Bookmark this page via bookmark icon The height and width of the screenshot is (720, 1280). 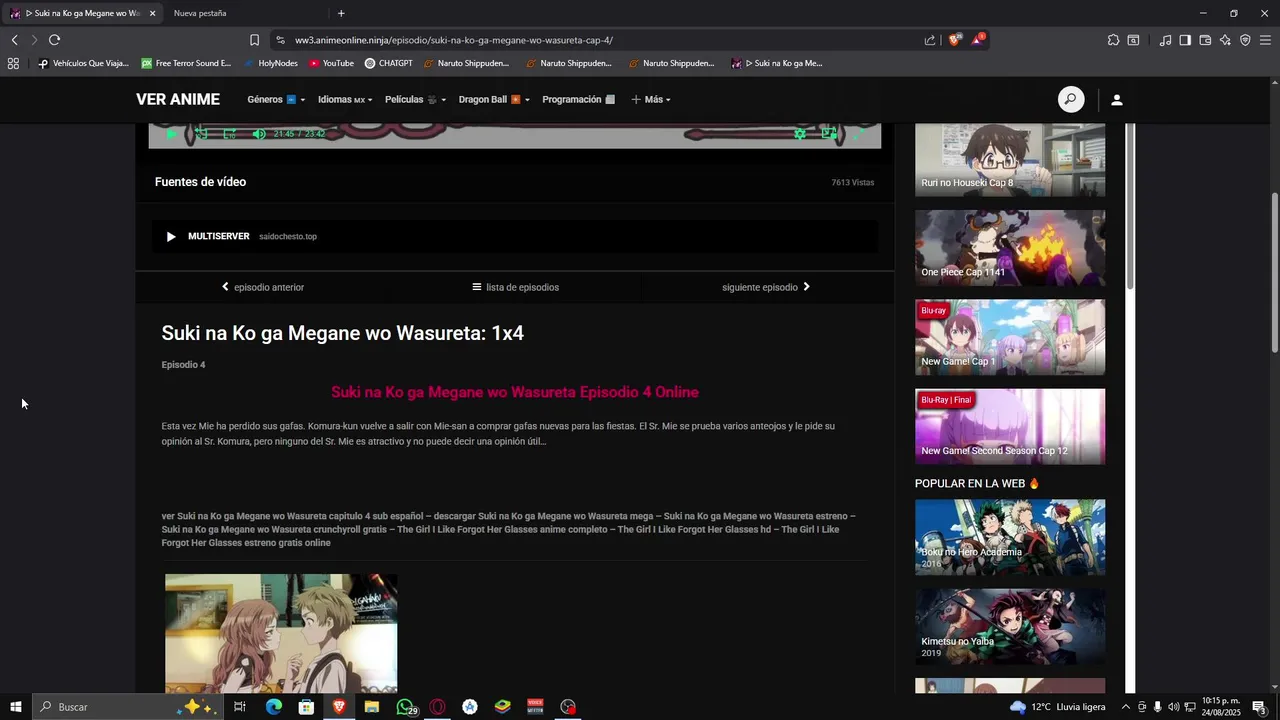click(254, 40)
